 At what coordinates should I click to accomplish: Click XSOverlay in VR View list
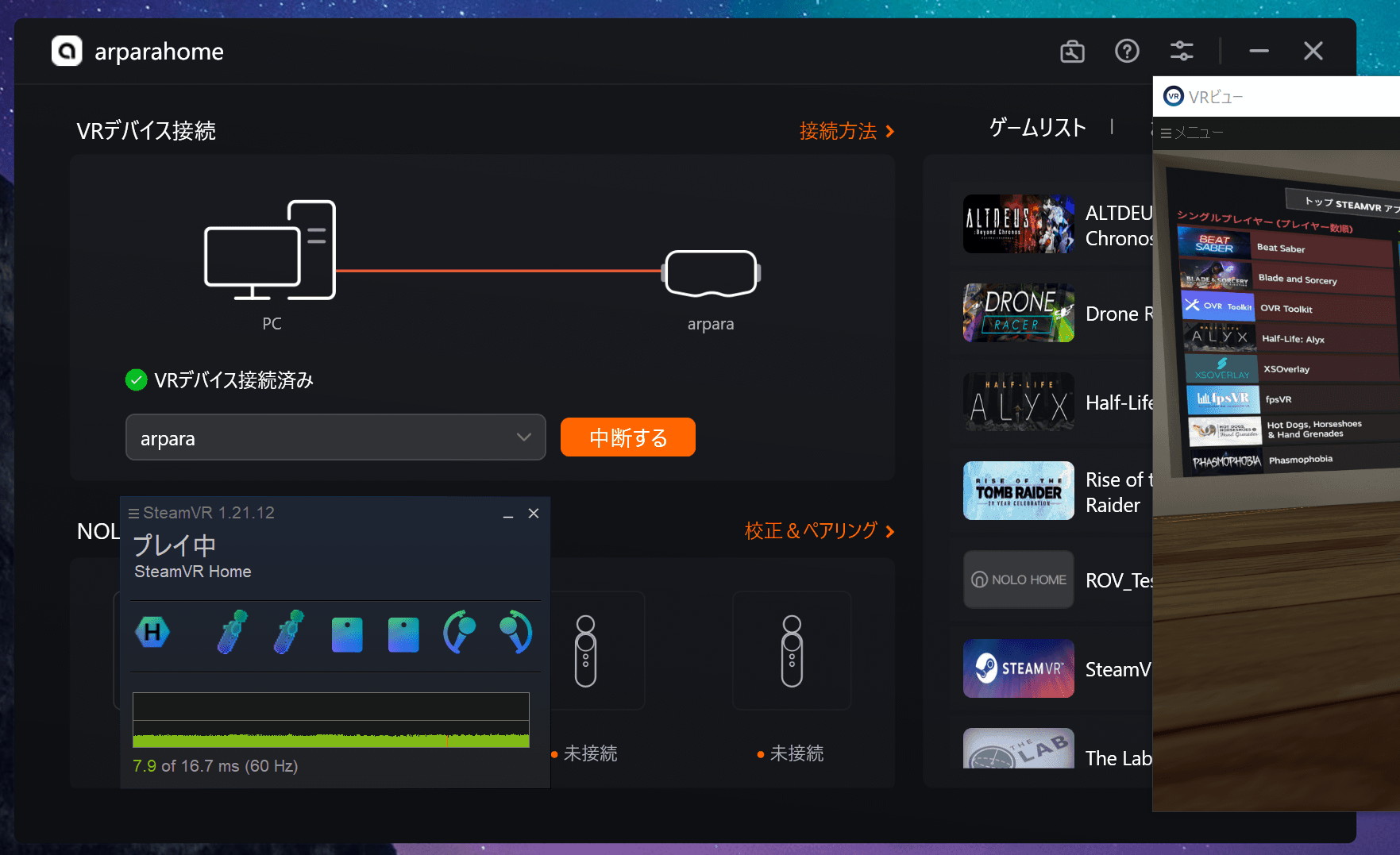[1292, 368]
